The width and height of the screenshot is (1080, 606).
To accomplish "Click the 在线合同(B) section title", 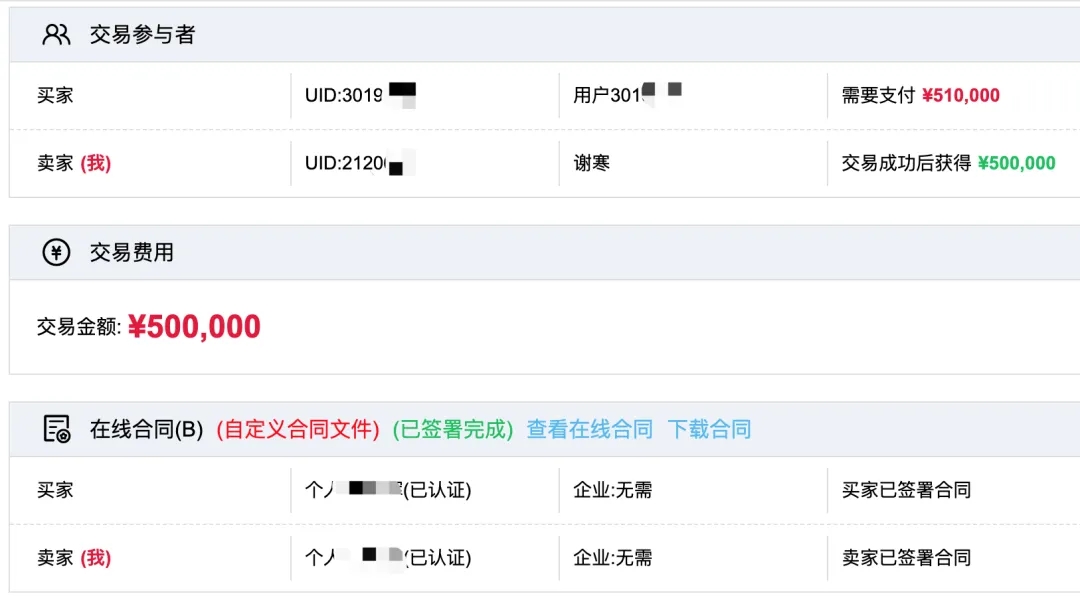I will click(x=146, y=430).
